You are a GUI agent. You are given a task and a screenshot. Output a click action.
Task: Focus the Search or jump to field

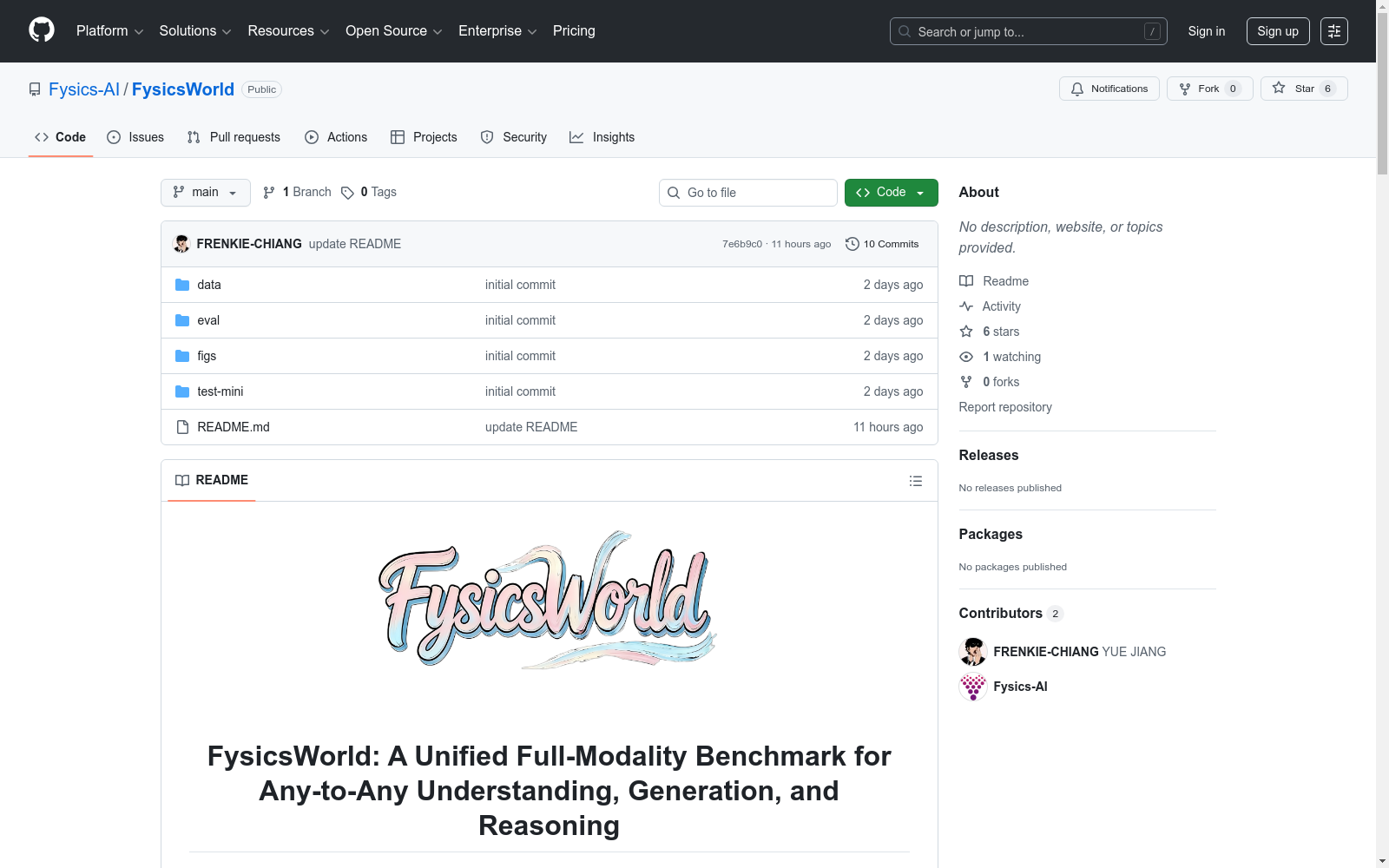1029,31
